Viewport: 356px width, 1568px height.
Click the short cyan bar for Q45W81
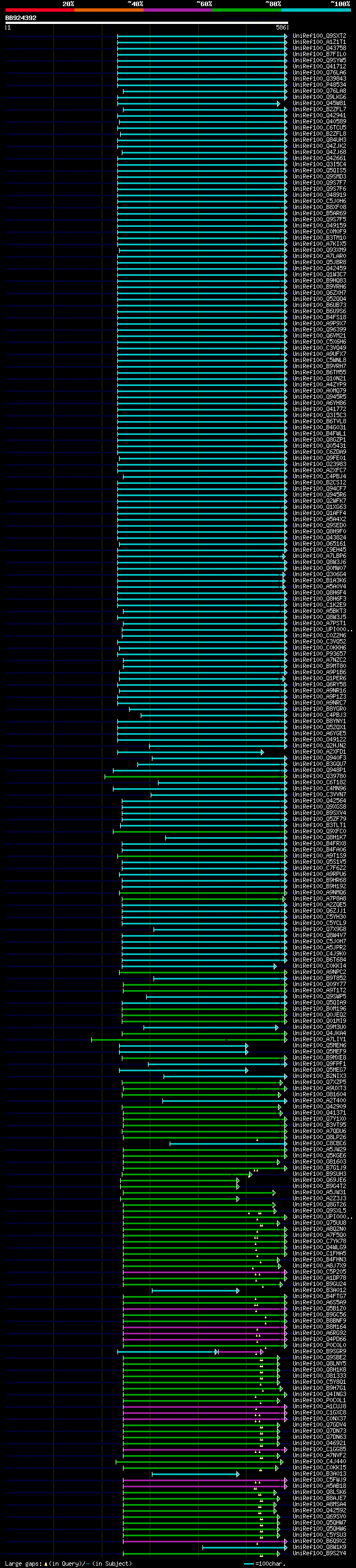tap(199, 103)
